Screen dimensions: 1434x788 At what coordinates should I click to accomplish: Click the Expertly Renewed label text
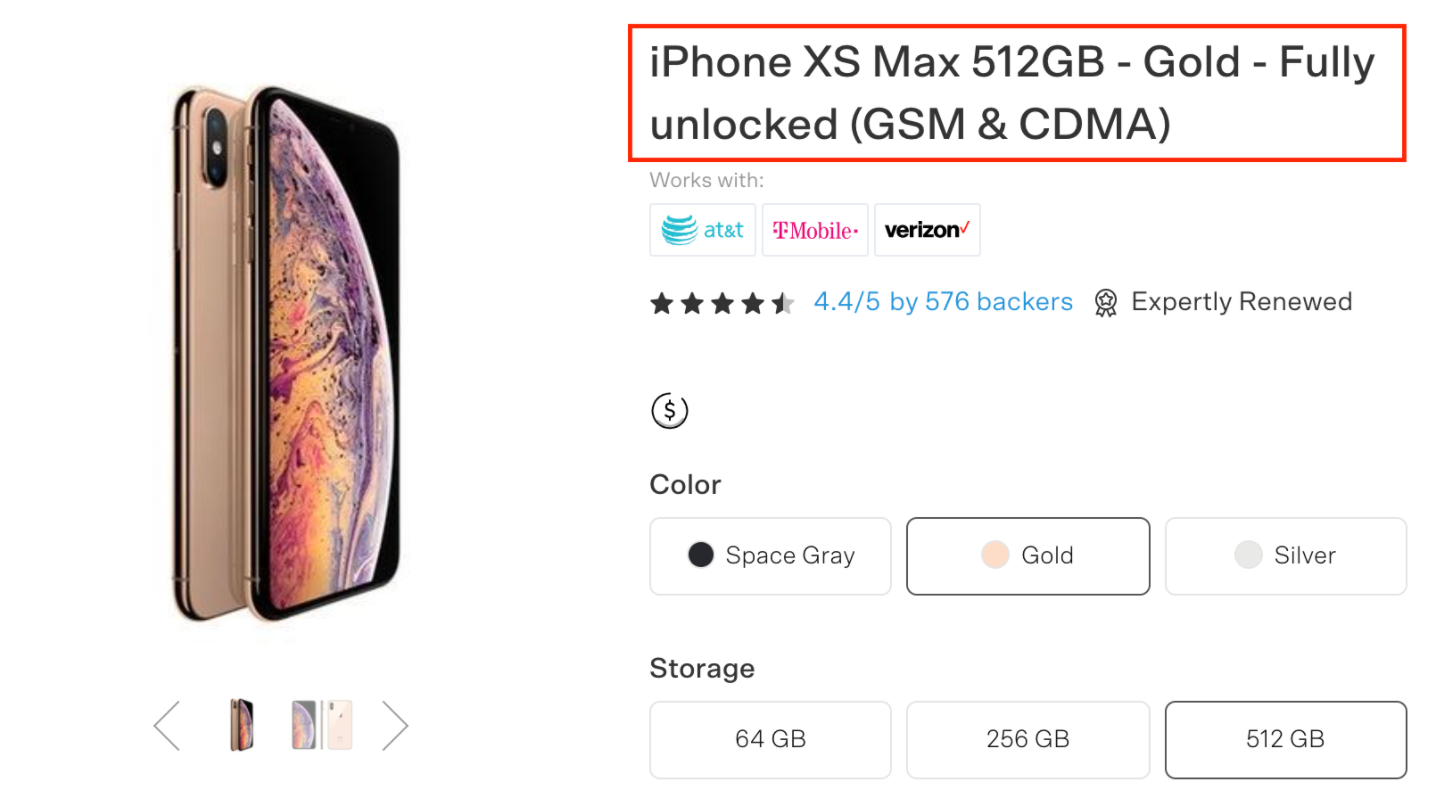(1241, 302)
